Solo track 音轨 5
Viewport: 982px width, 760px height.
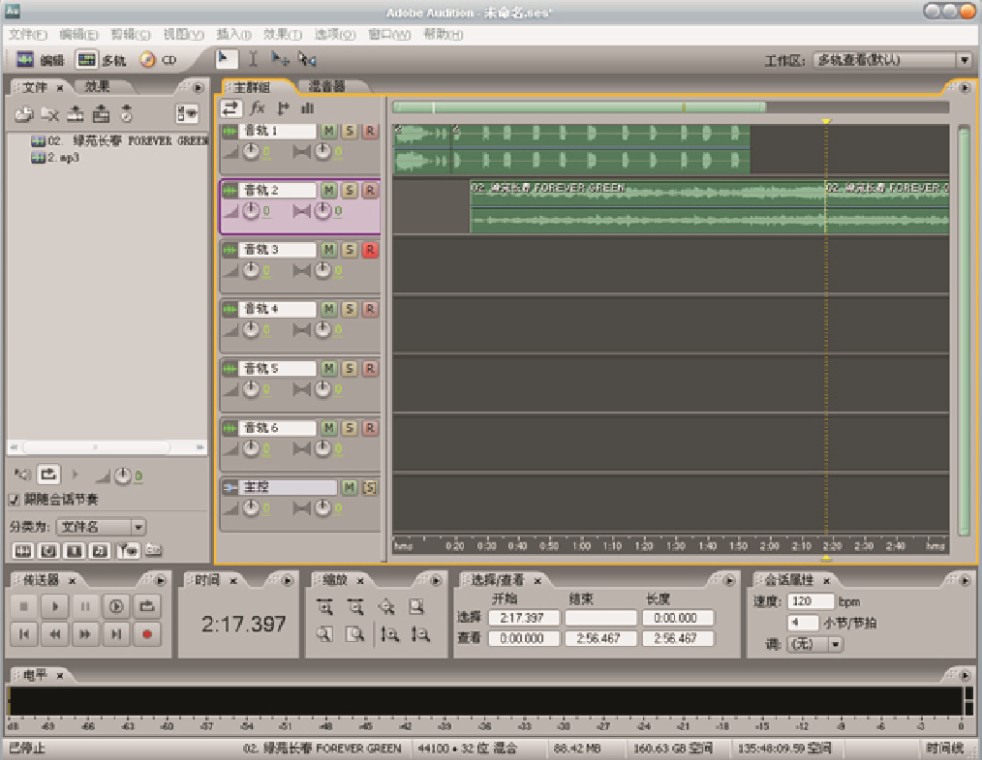(x=349, y=369)
